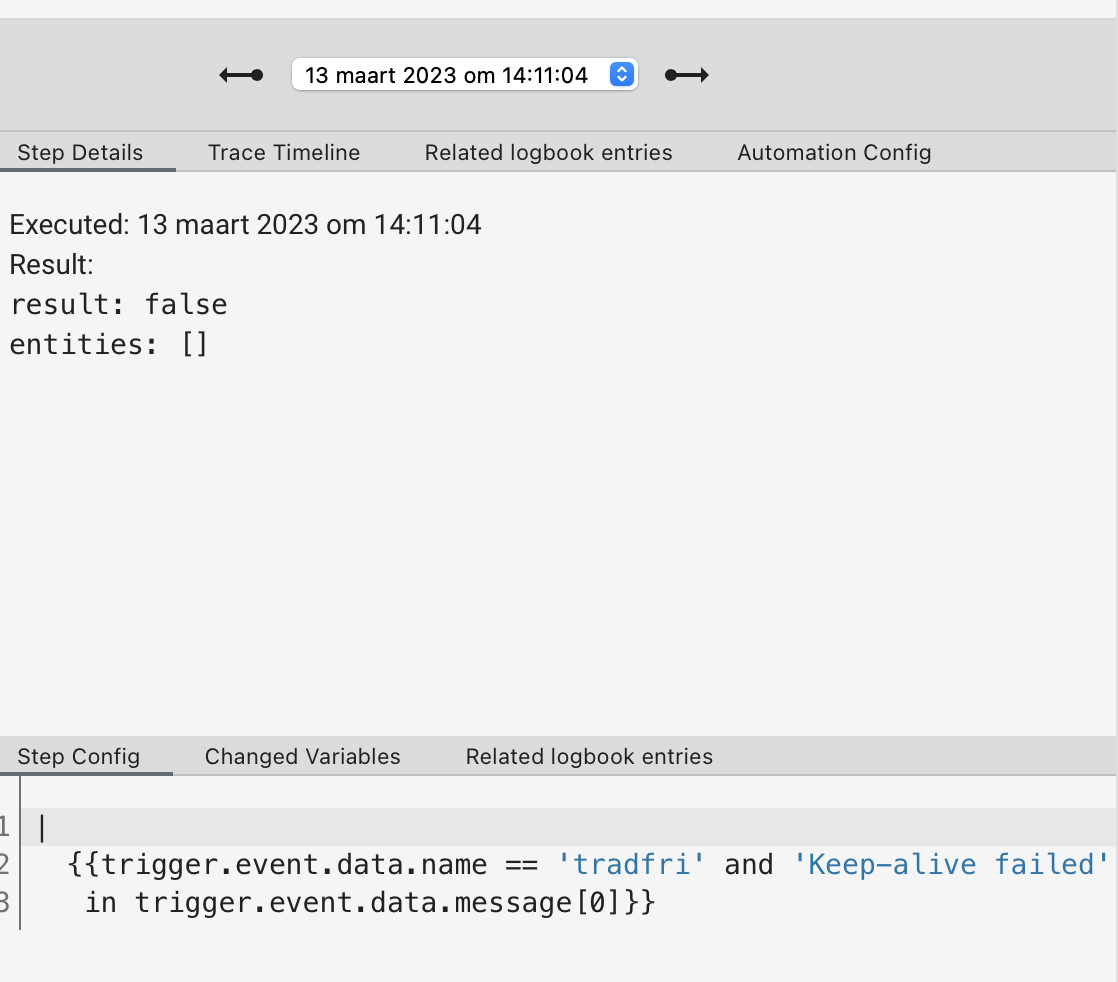
Task: Open the trace timestamp dropdown
Action: click(x=464, y=74)
